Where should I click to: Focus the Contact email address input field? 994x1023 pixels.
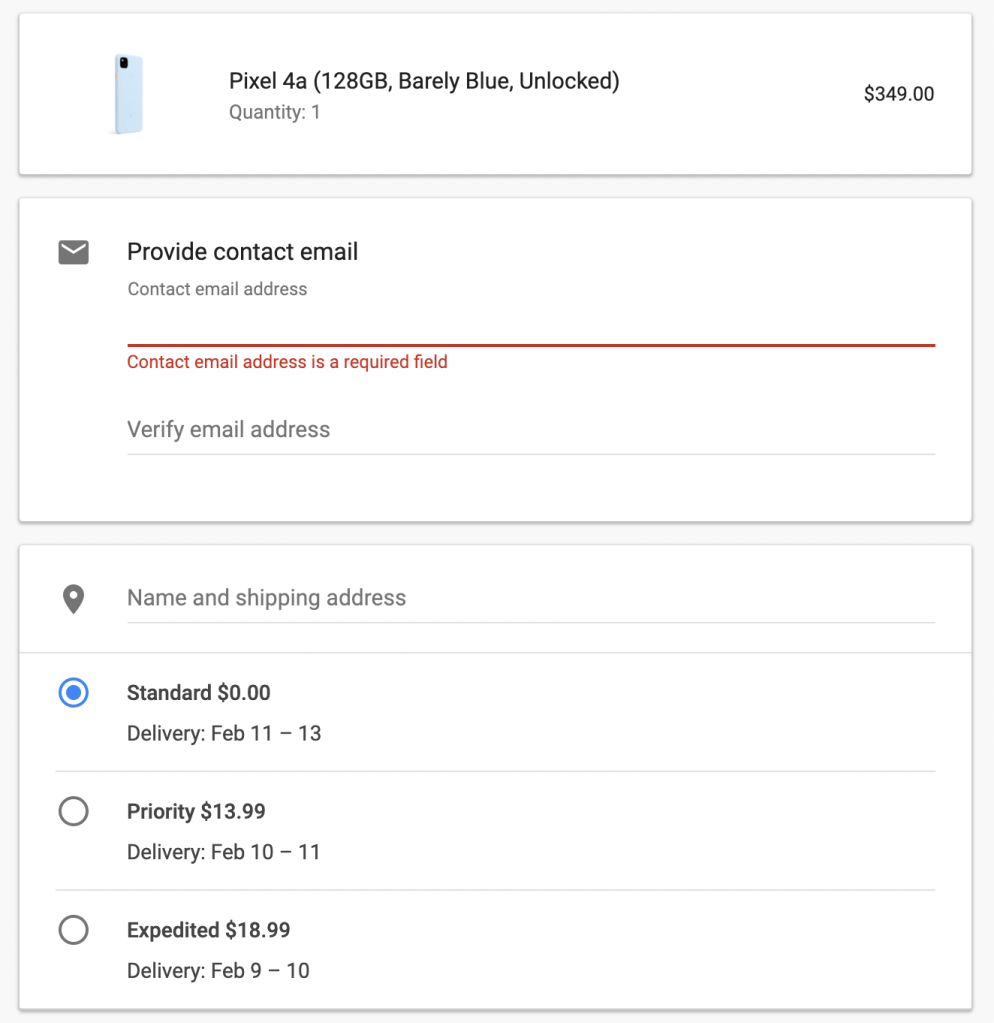530,324
